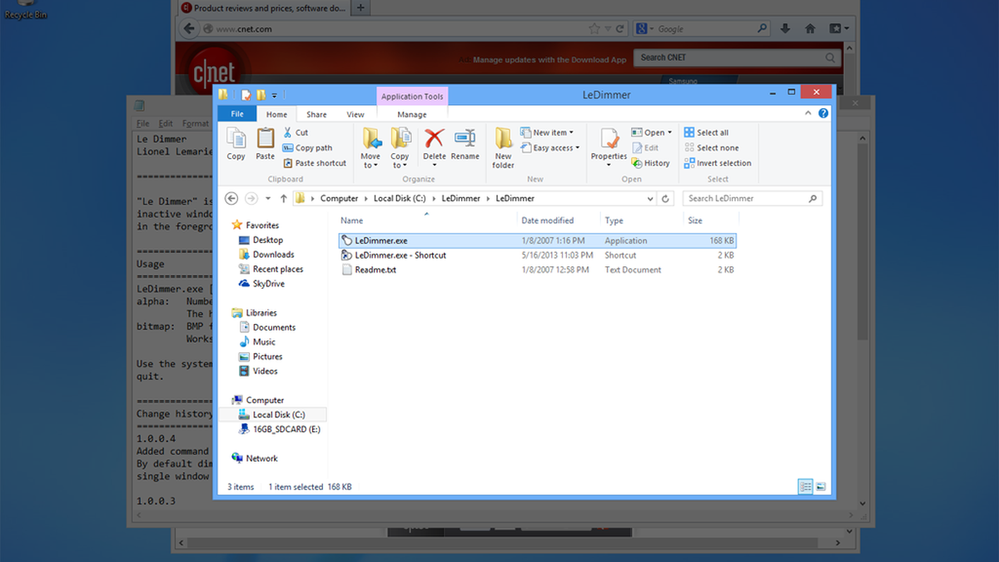The image size is (999, 562).
Task: Click the Search LeDimmer input box
Action: (752, 198)
